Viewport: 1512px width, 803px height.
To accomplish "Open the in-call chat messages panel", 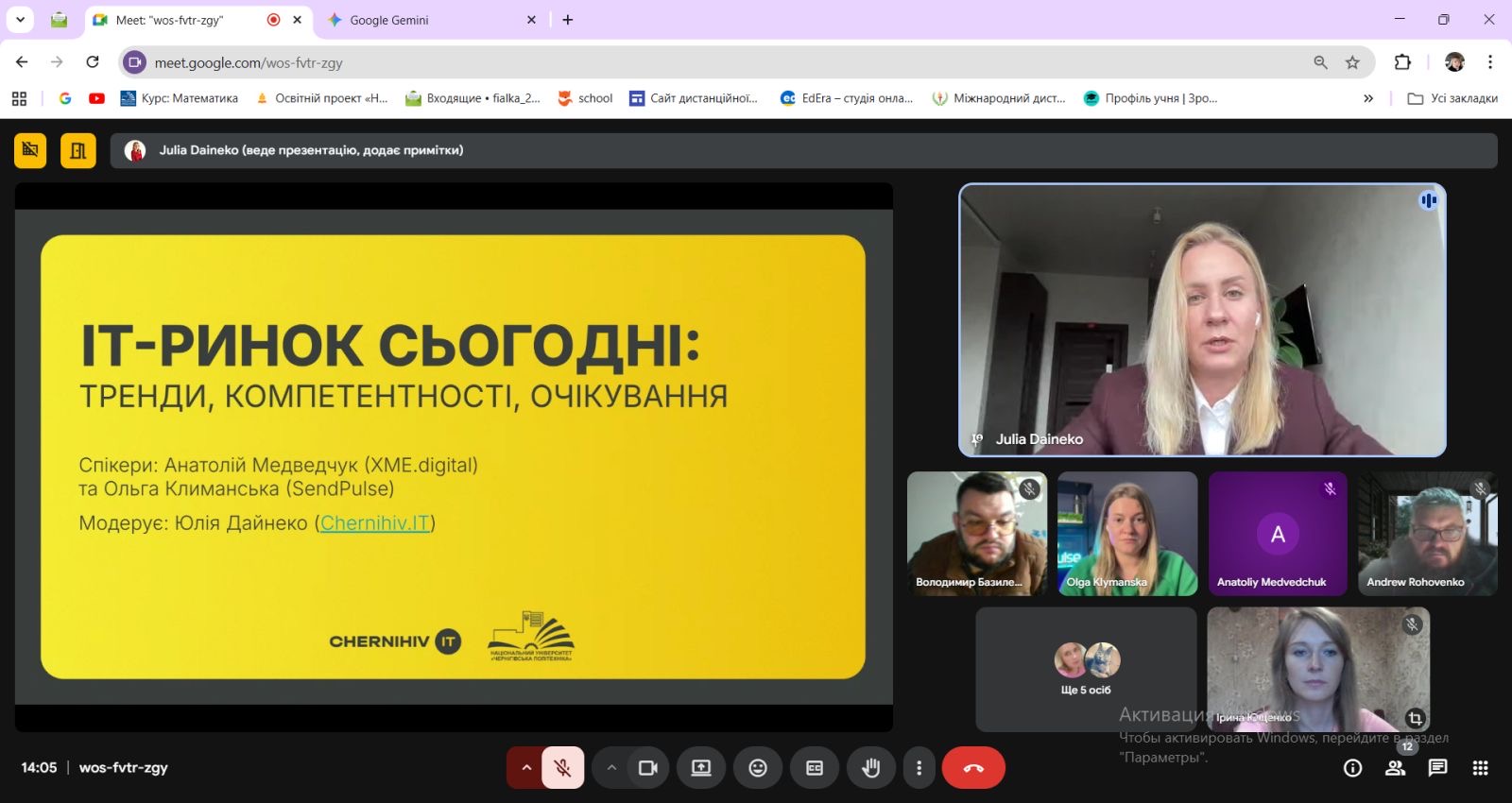I will coord(1437,768).
